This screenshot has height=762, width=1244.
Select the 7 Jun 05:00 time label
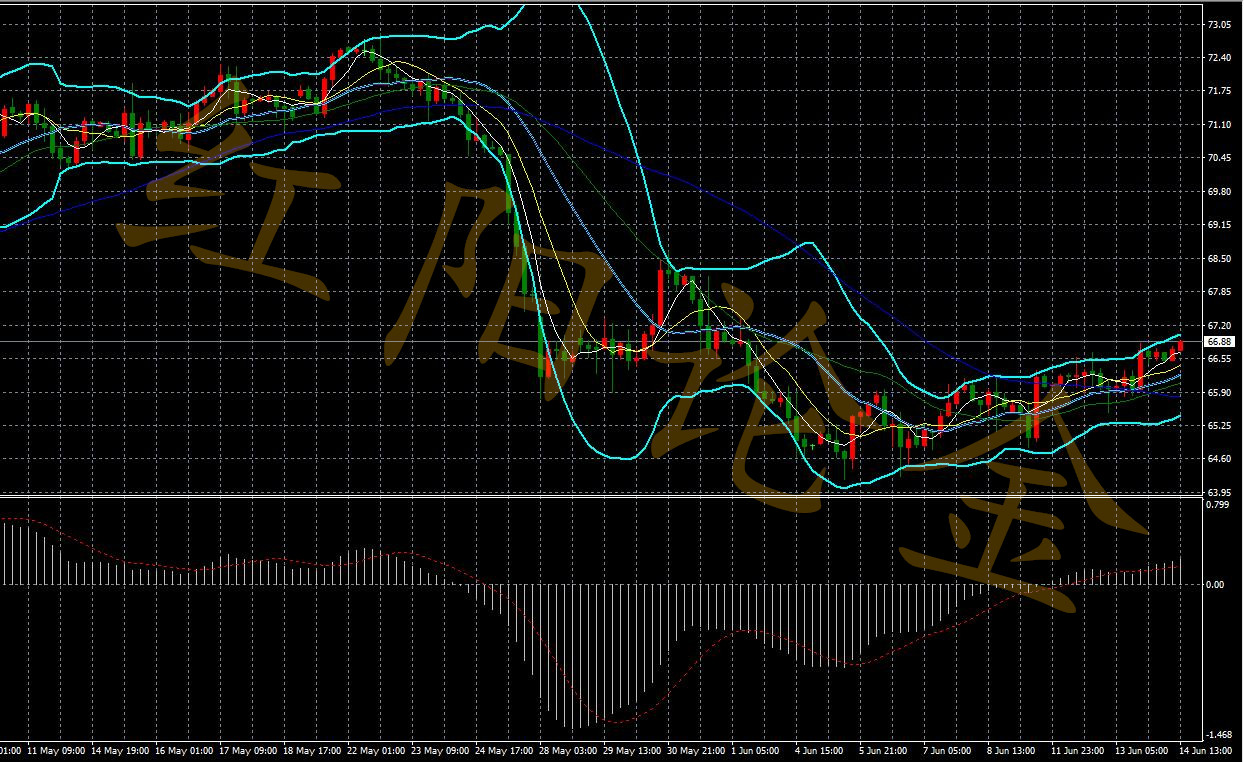[x=948, y=750]
